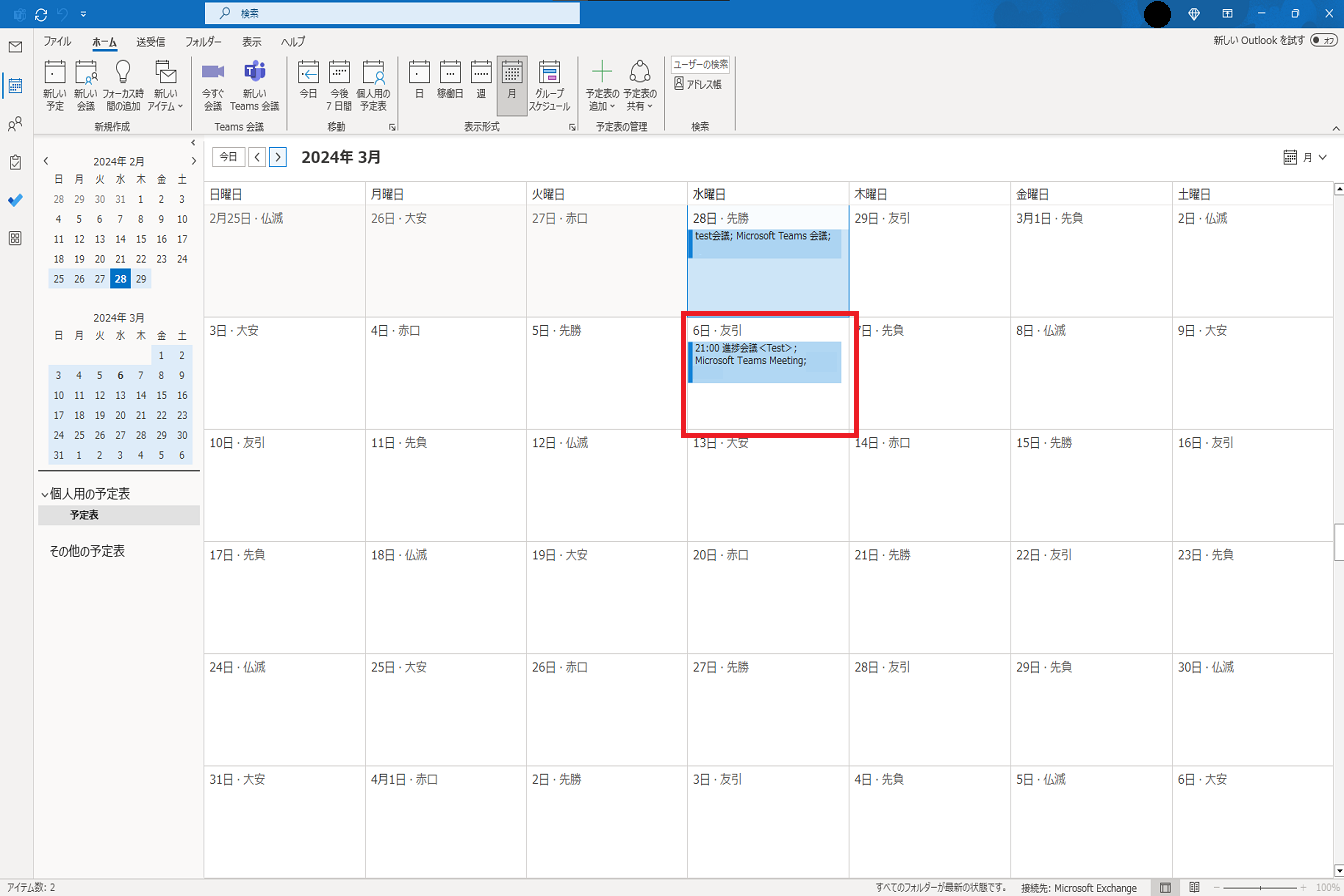Click the 新しい予定 (New Appointment) icon
The width and height of the screenshot is (1344, 896).
coord(55,84)
